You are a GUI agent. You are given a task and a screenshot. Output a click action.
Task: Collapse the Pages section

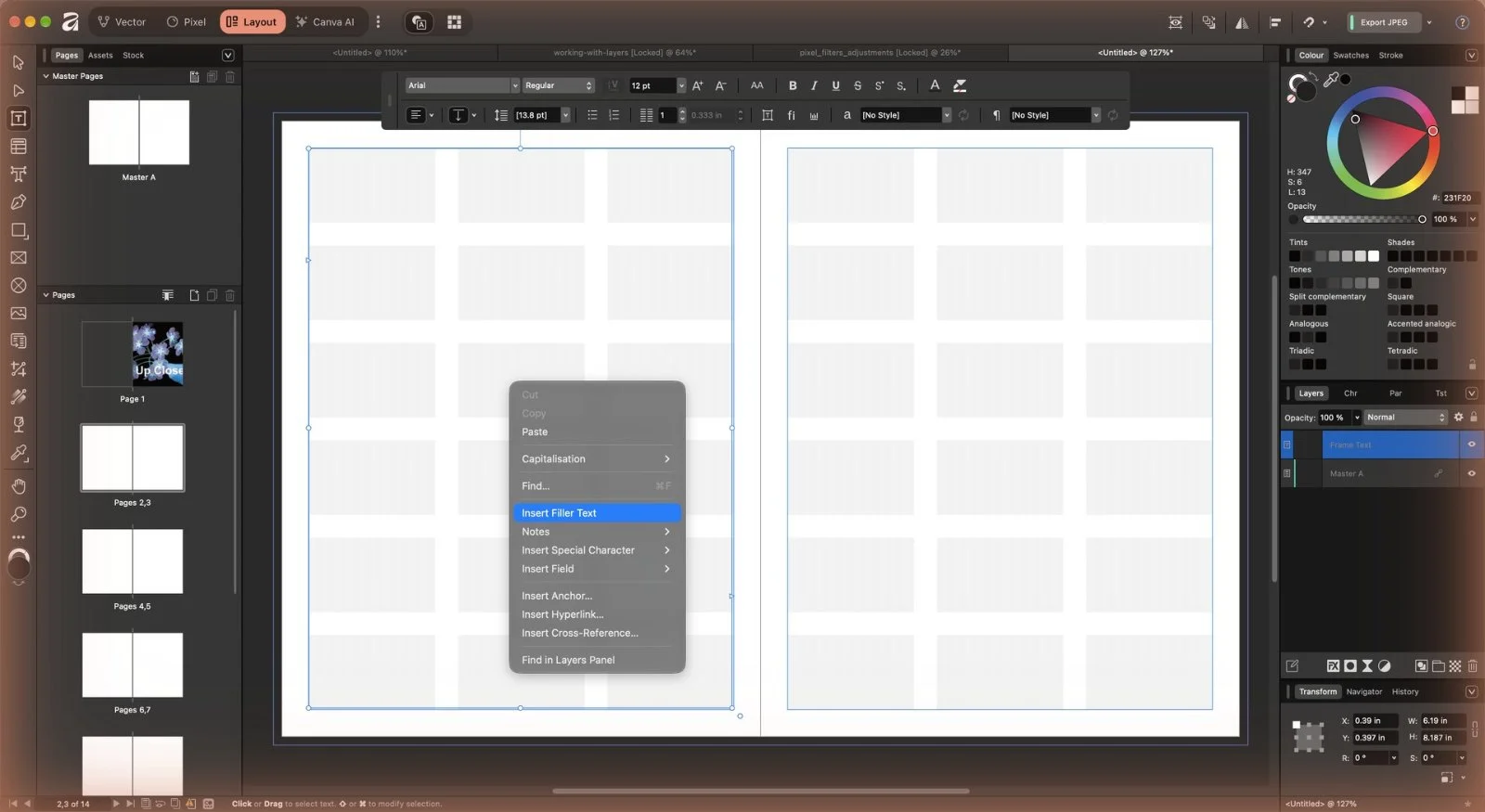point(46,295)
